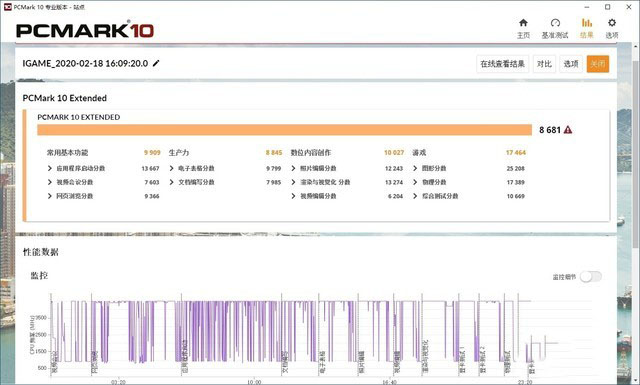This screenshot has height=385, width=640.
Task: Click the graphics value 25 208
Action: (516, 168)
